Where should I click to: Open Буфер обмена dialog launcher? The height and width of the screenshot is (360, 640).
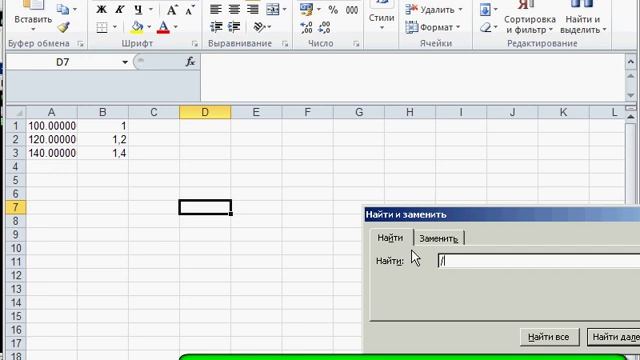tap(80, 44)
